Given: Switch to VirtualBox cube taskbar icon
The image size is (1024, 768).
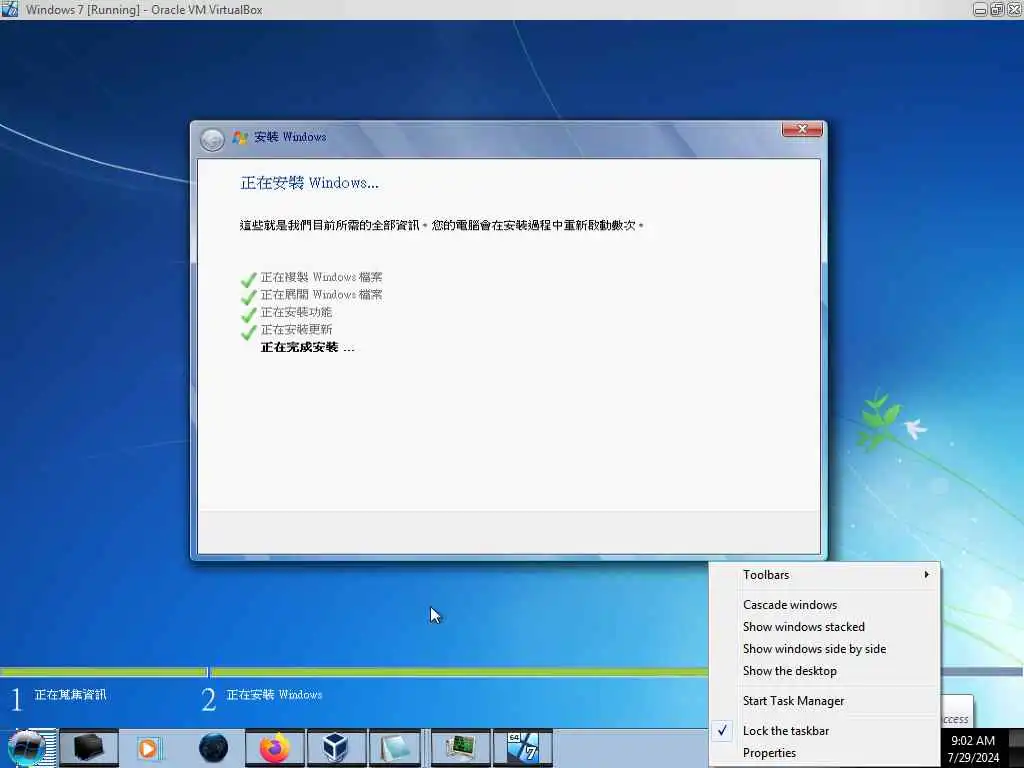Looking at the screenshot, I should [x=336, y=748].
